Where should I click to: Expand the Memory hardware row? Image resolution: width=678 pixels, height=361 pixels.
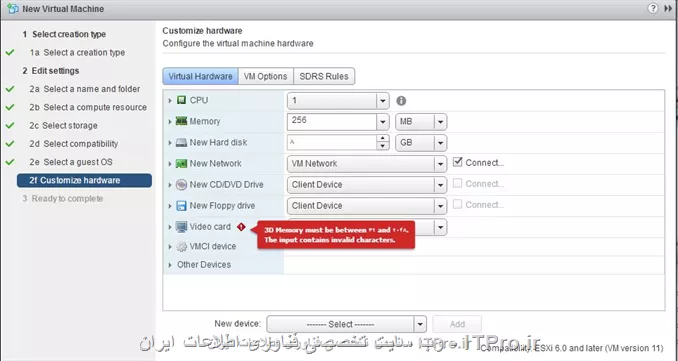[170, 122]
